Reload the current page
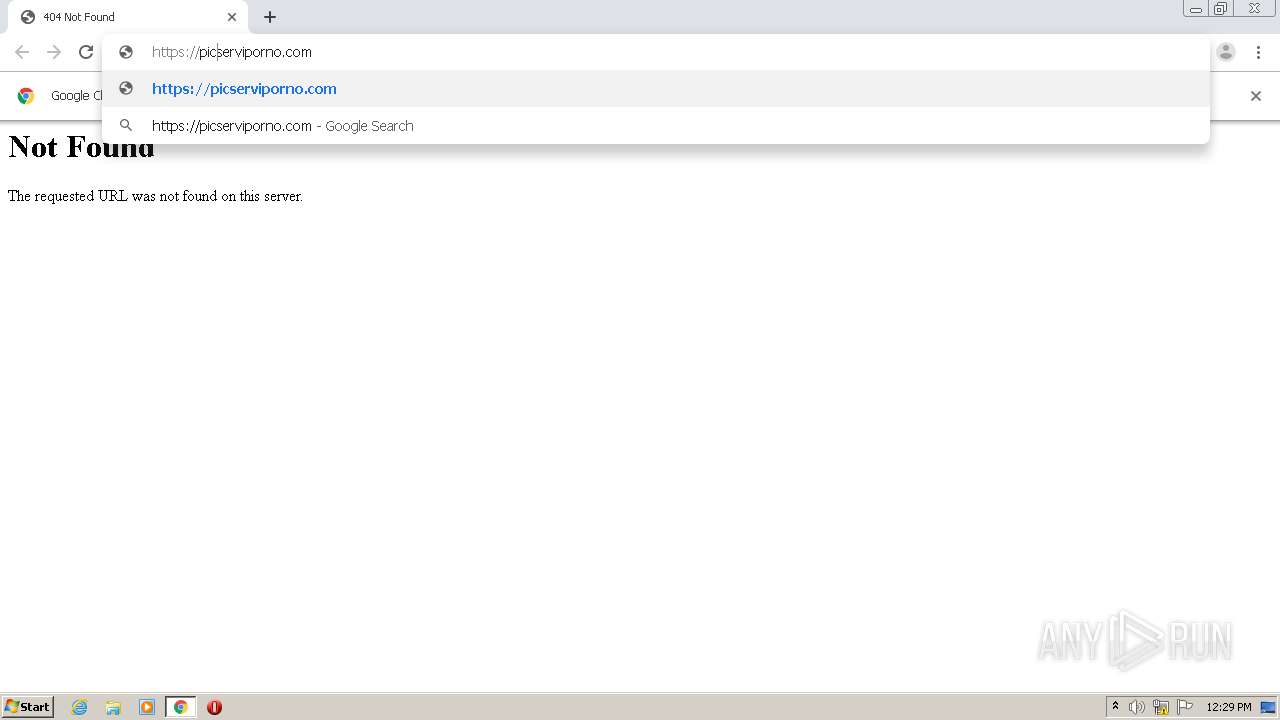The height and width of the screenshot is (720, 1280). [86, 52]
